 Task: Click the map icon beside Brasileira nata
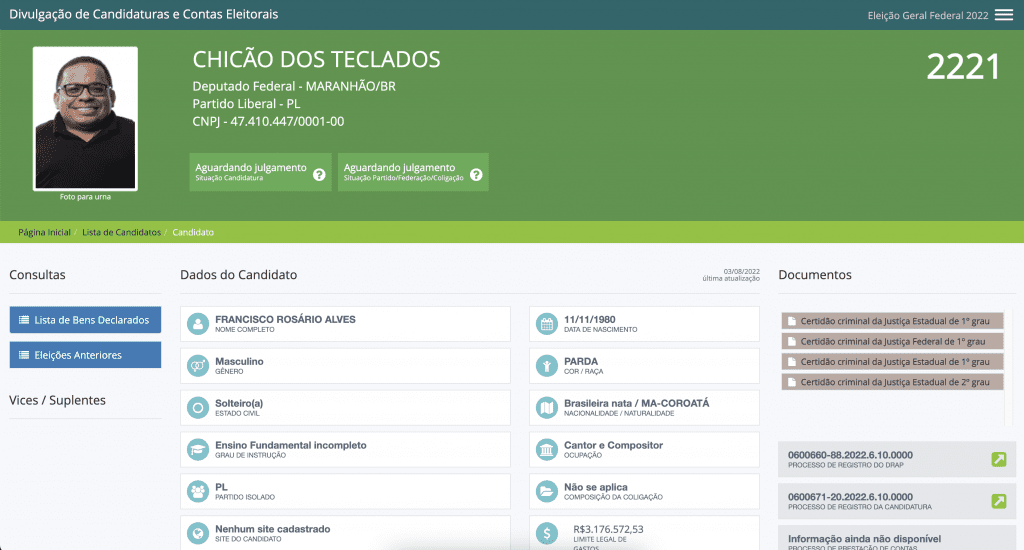546,408
